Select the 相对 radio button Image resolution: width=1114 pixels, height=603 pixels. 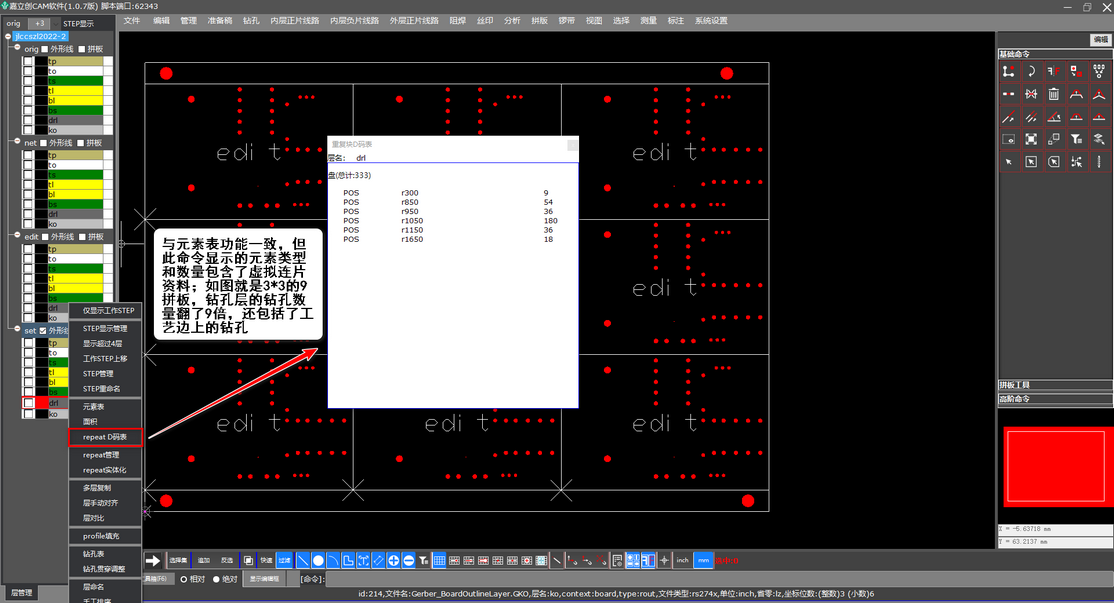click(x=183, y=579)
